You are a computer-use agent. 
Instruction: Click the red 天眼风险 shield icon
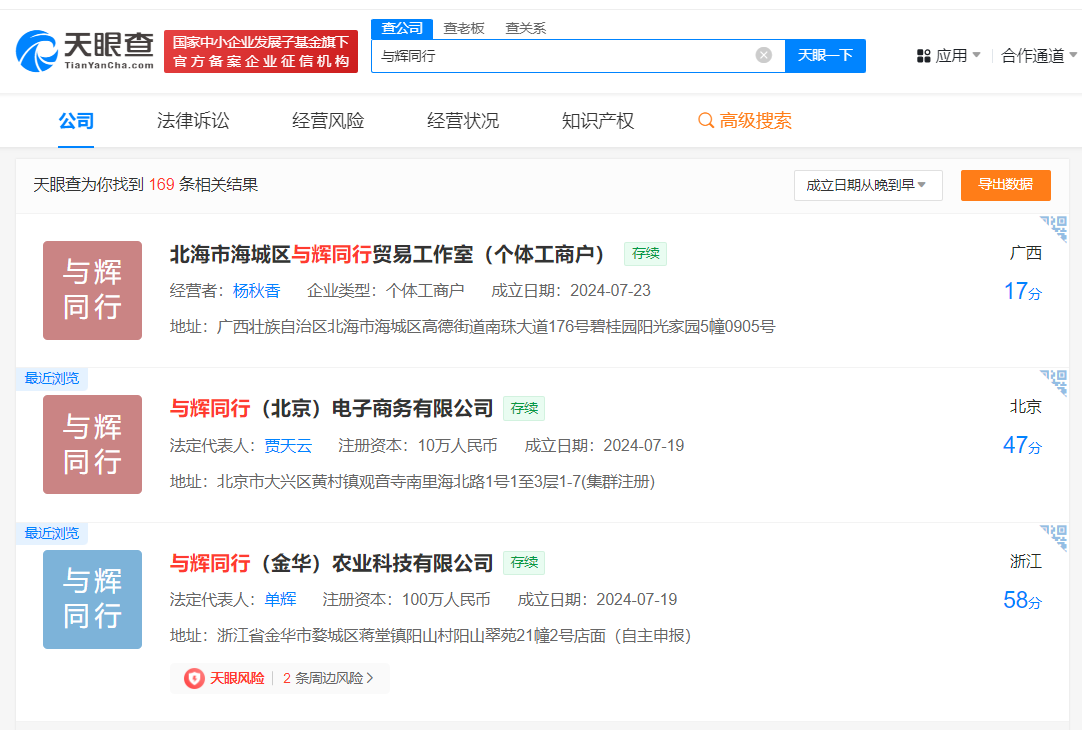(x=193, y=677)
